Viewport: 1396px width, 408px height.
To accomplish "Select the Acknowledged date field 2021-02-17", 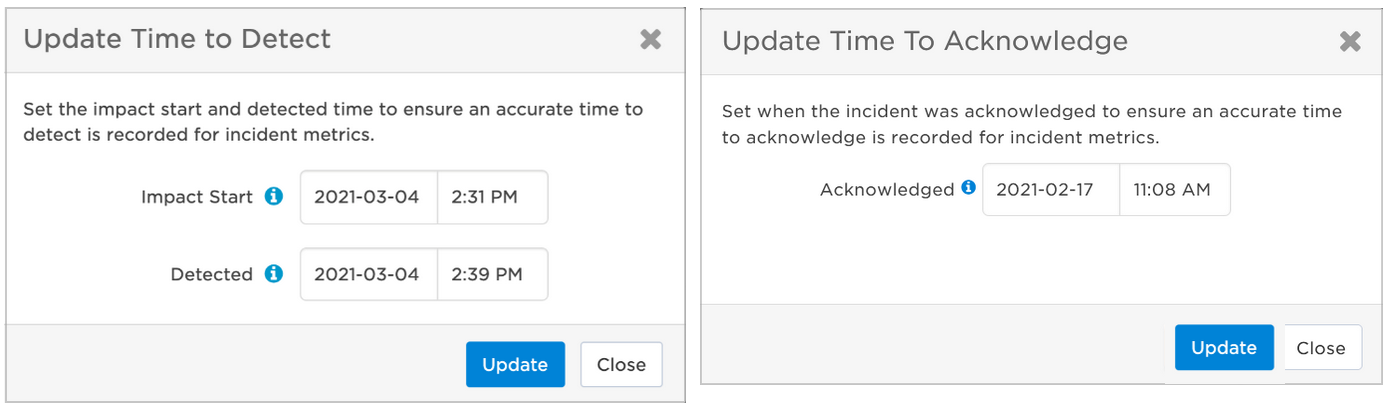I will tap(1051, 190).
